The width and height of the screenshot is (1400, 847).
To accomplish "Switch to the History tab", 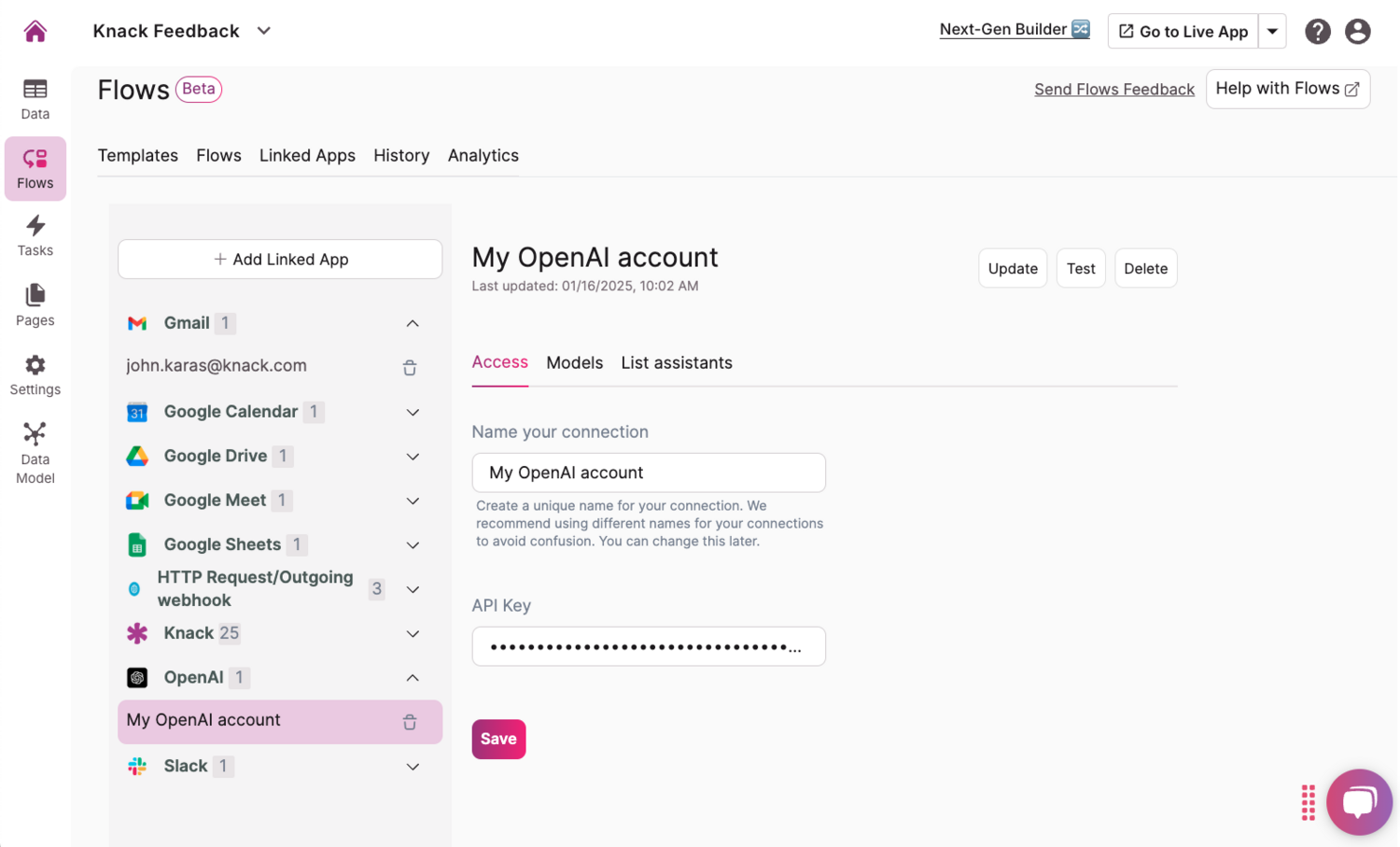I will (x=401, y=156).
